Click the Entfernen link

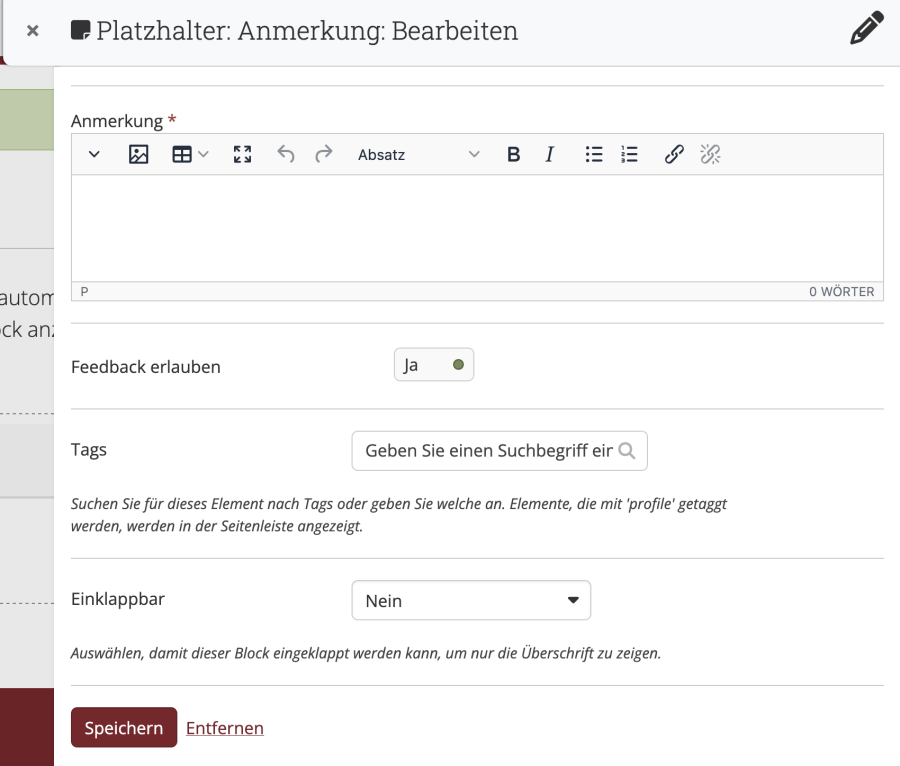point(225,728)
